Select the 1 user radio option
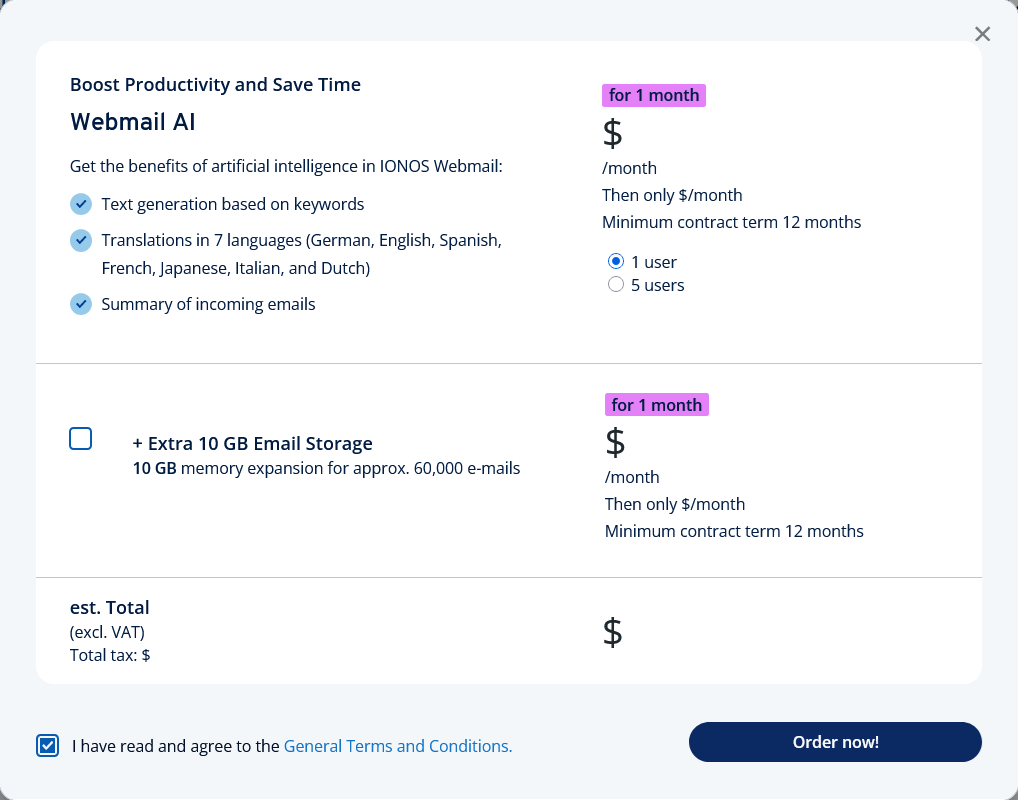 pos(615,261)
